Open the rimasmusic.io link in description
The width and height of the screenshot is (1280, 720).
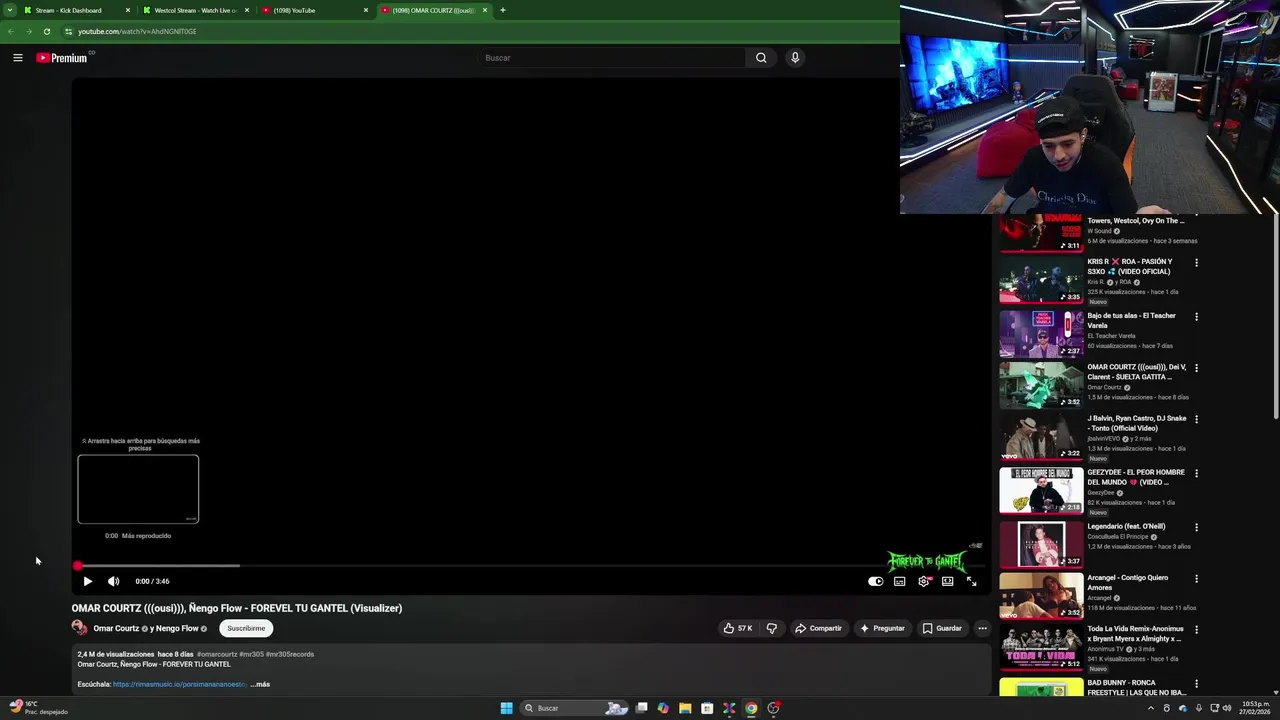point(180,684)
